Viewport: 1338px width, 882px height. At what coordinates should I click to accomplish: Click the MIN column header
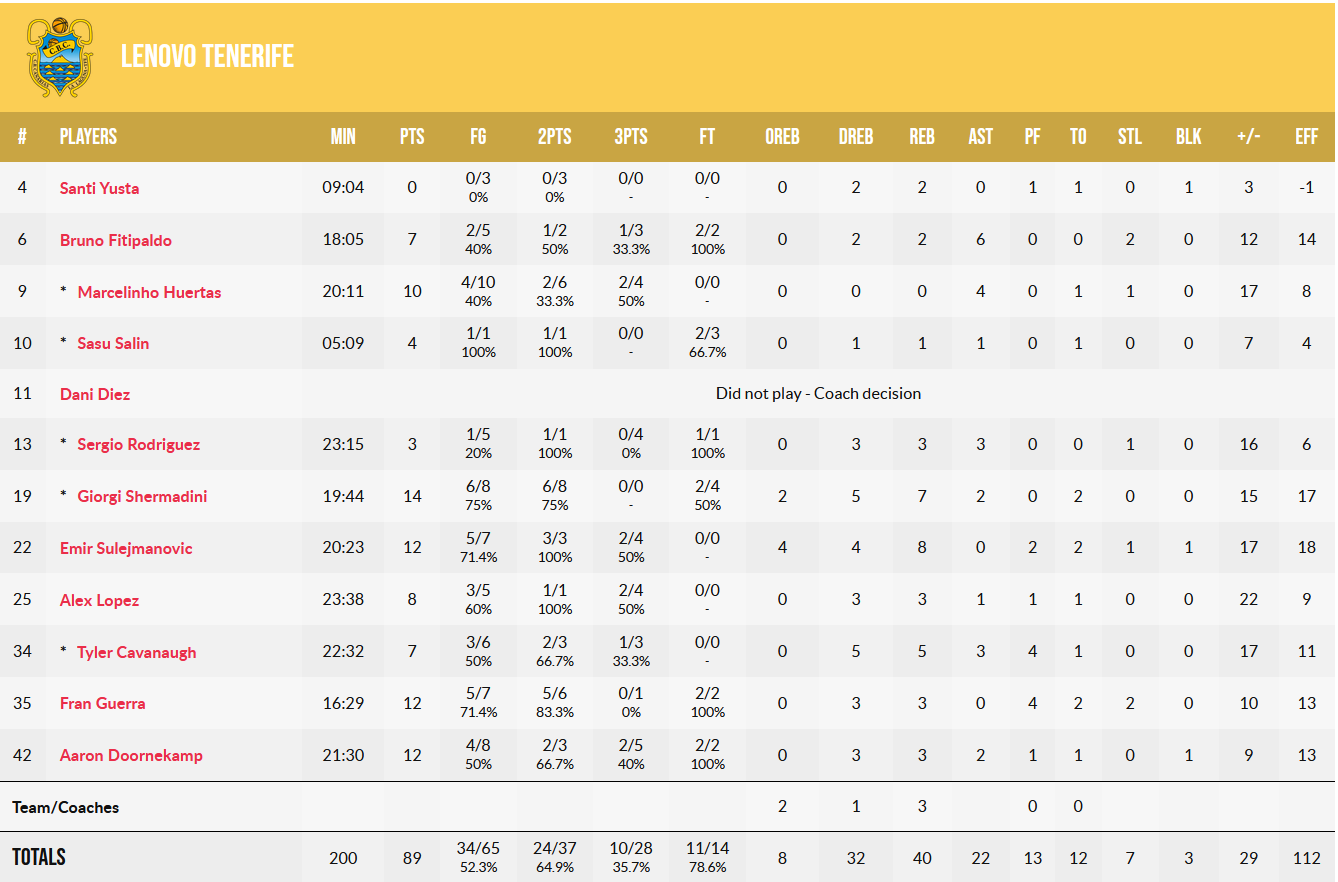(343, 137)
